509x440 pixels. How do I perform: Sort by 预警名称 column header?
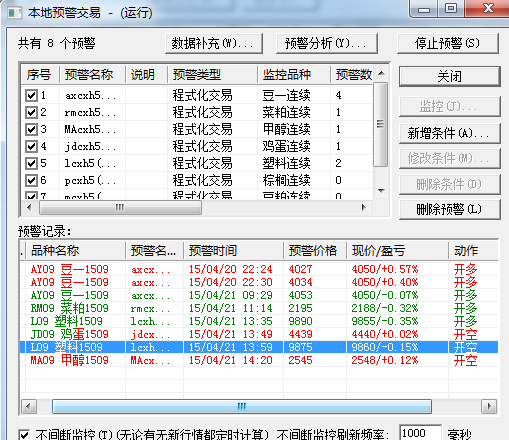pos(92,74)
